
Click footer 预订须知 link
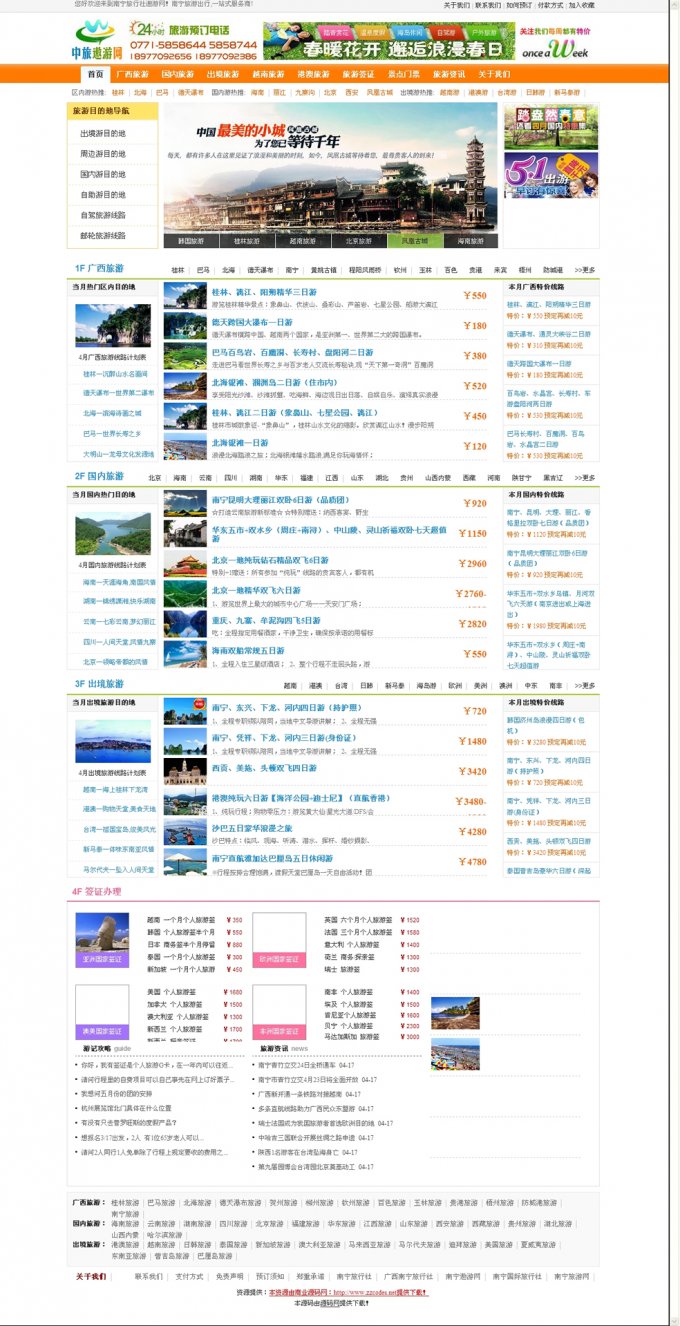[269, 1276]
